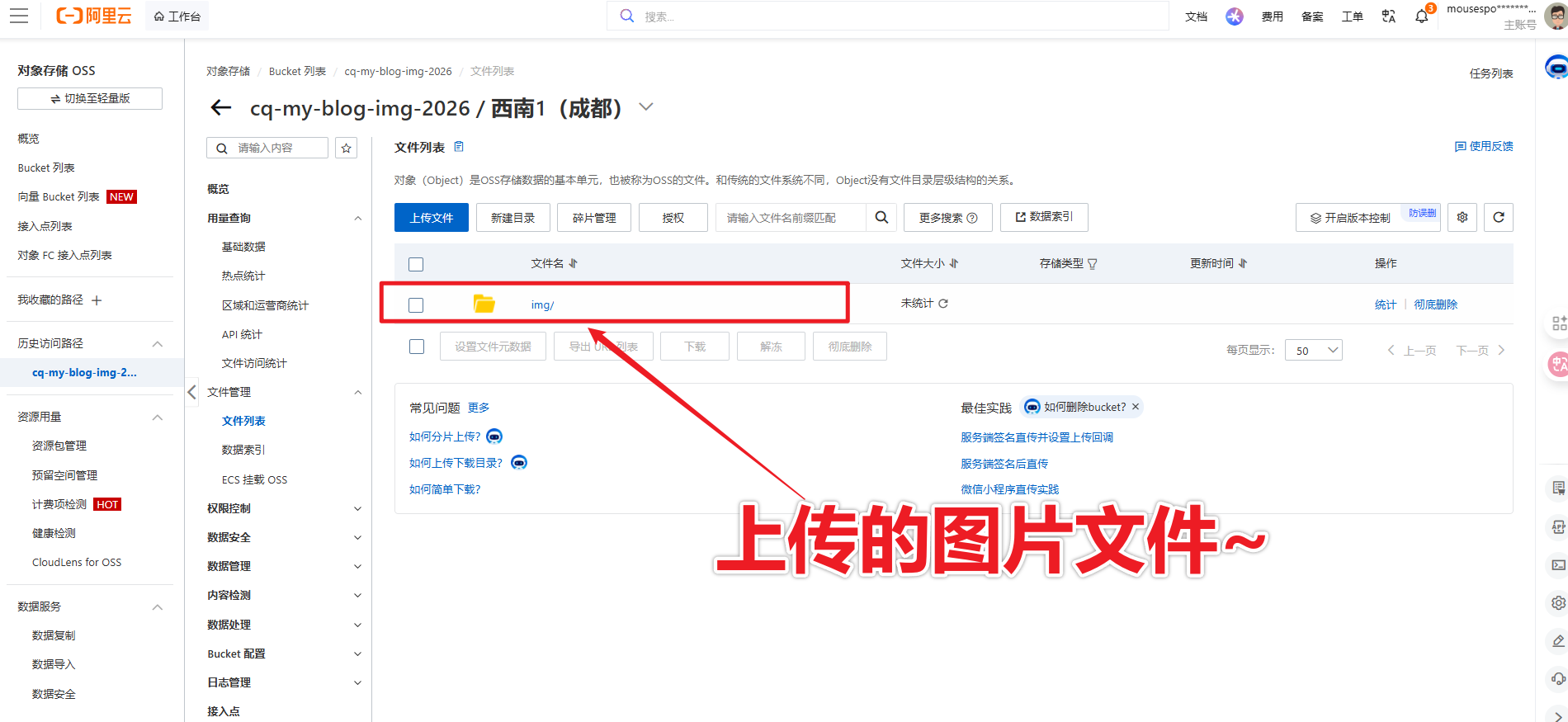This screenshot has height=722, width=1568.
Task: Click the user avatar at top right
Action: [x=1556, y=17]
